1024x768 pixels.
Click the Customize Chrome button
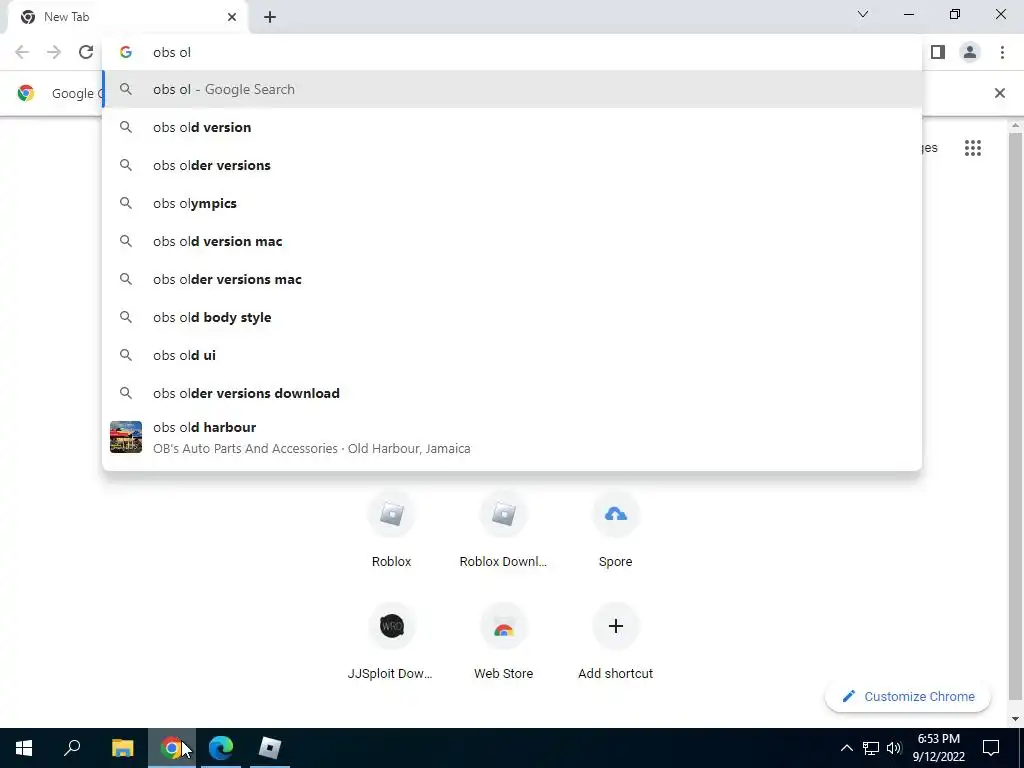tap(908, 696)
